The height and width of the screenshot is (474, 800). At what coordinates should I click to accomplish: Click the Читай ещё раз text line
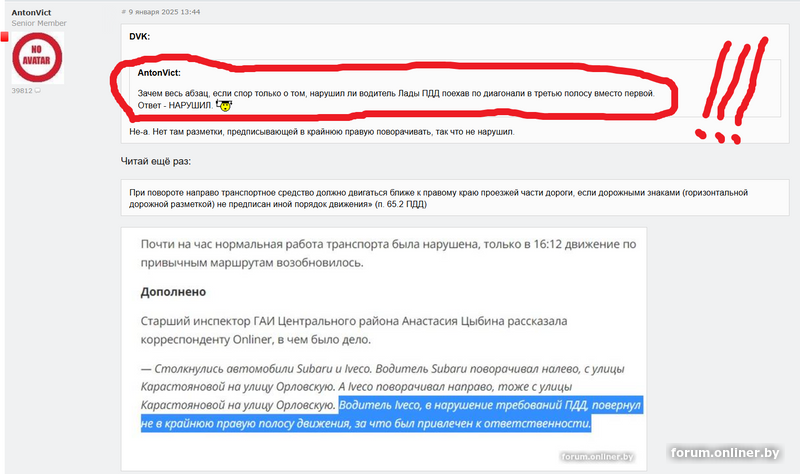156,161
